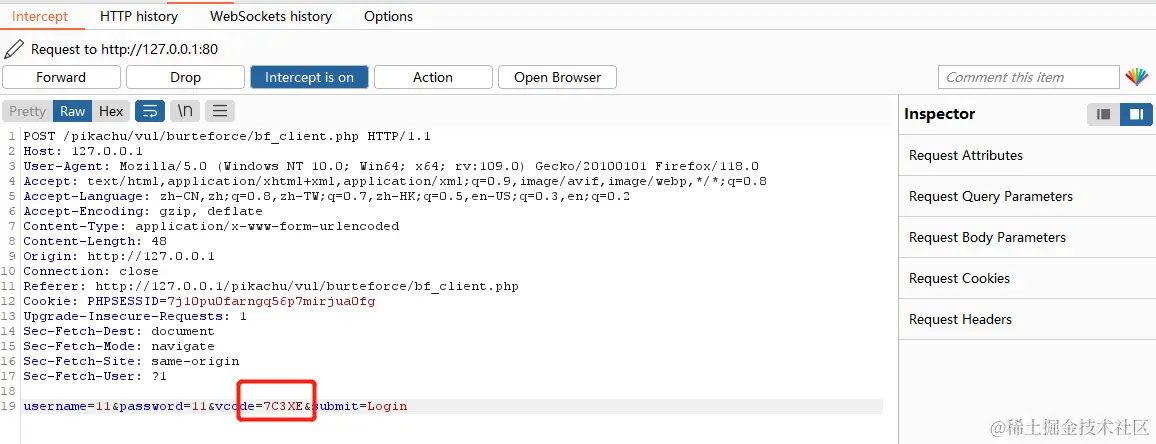The width and height of the screenshot is (1156, 444).
Task: Expand the Request Cookies section
Action: 959,278
